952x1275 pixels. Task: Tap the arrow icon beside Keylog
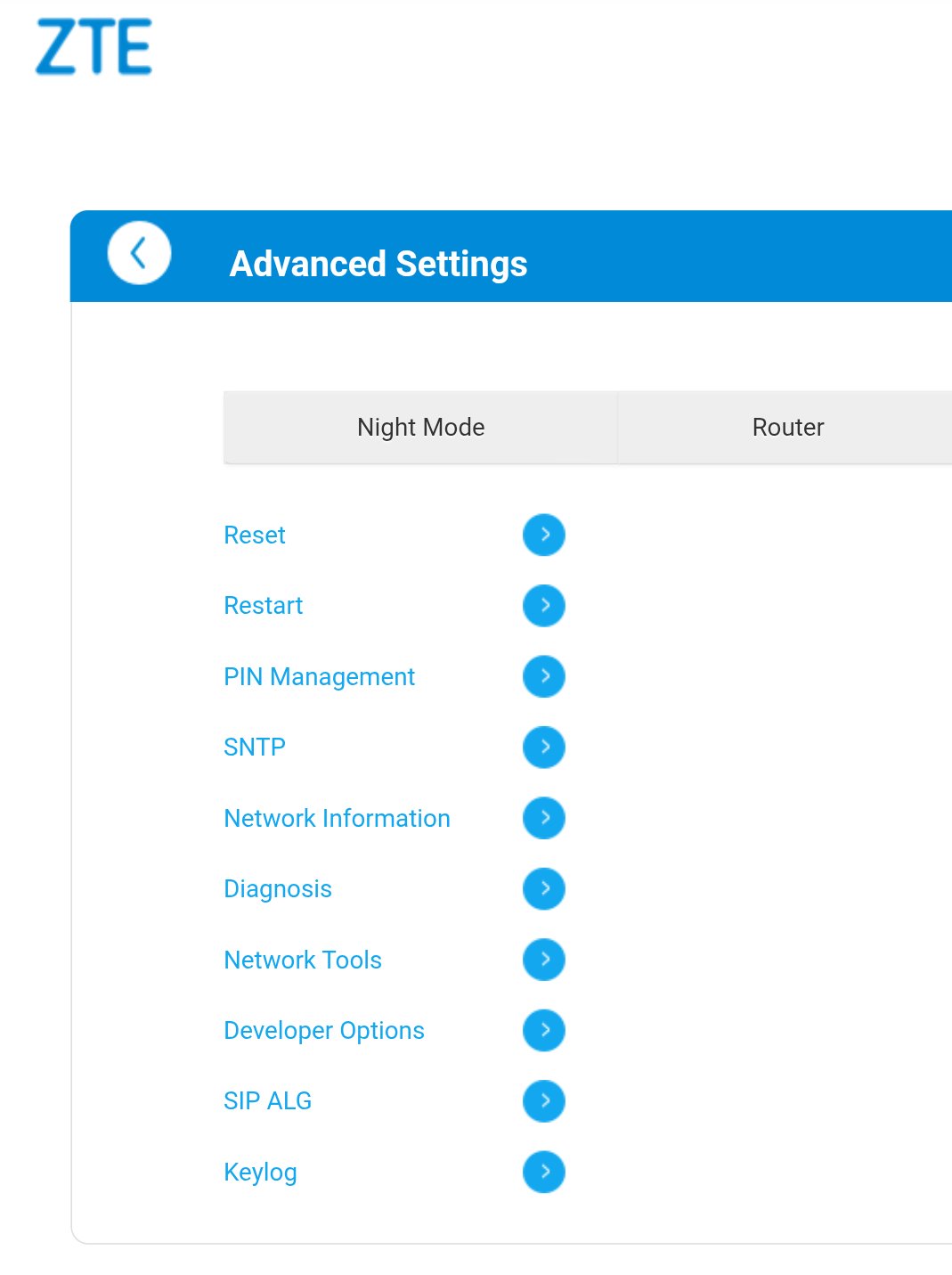[x=543, y=1172]
